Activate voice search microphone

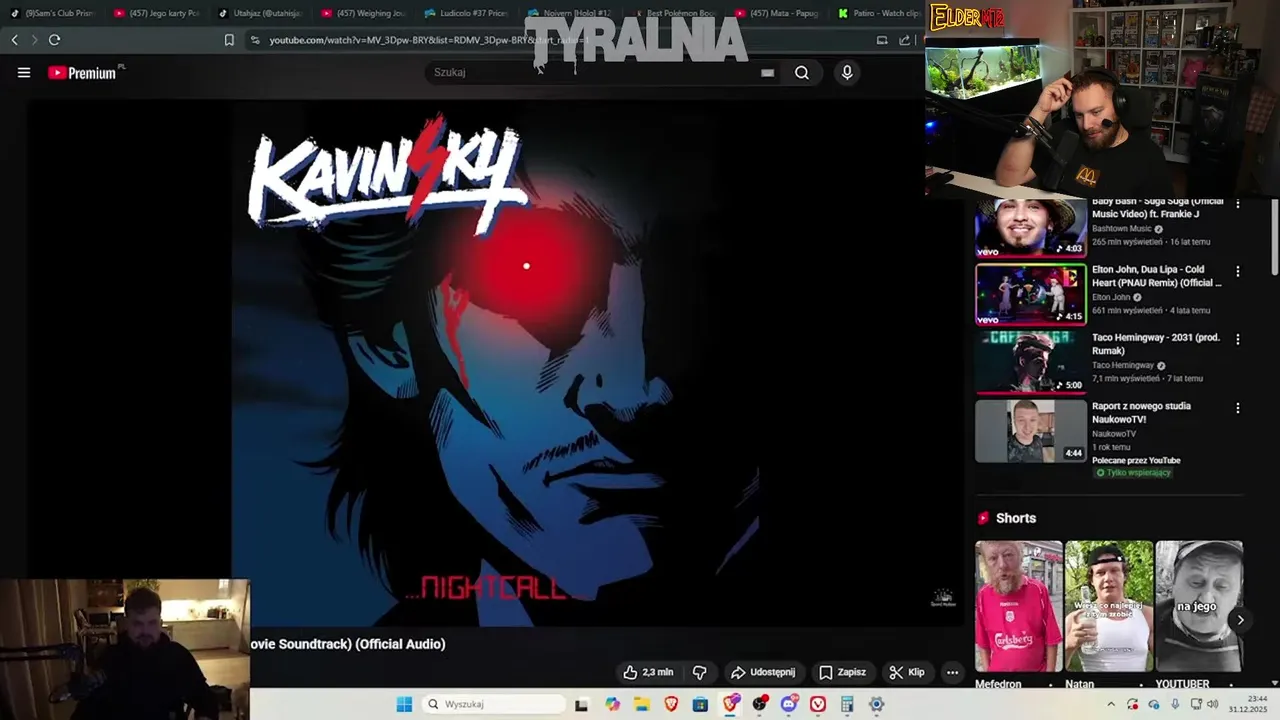tap(847, 73)
